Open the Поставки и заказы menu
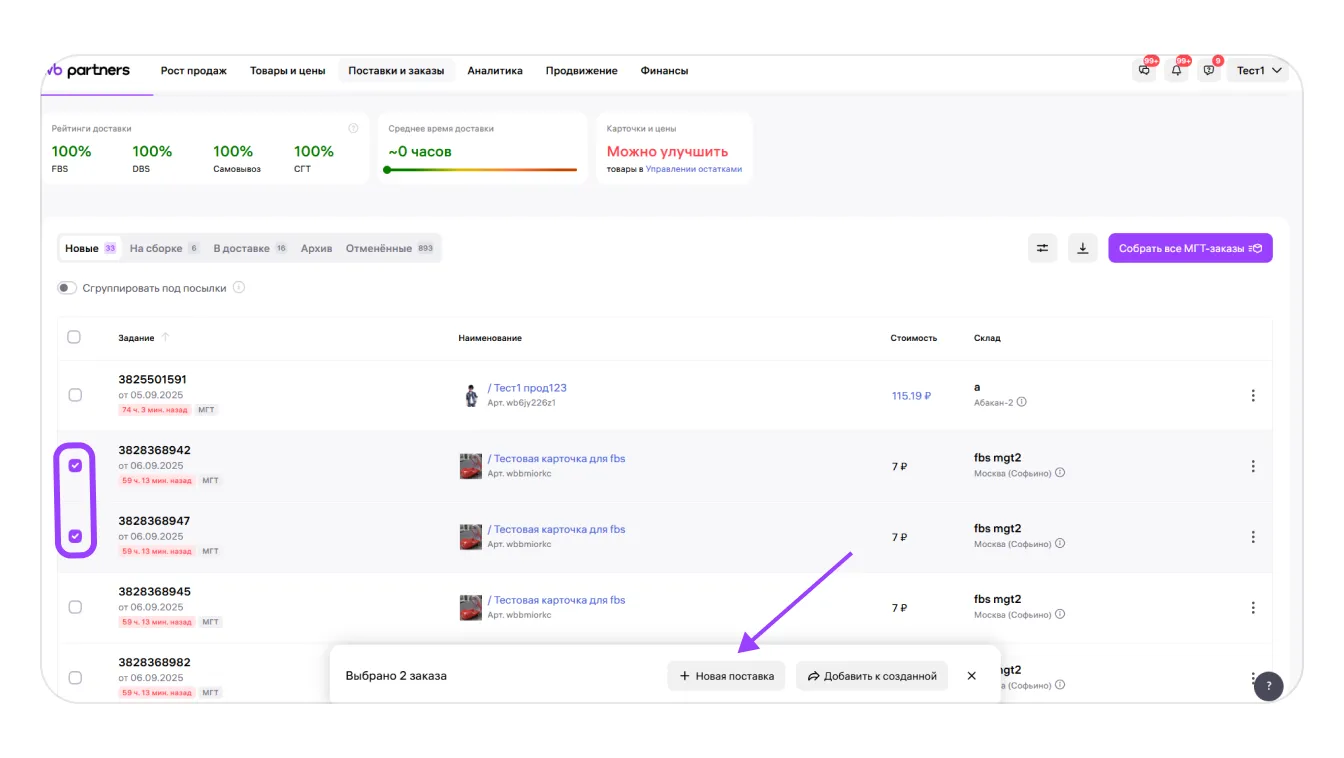Viewport: 1344px width, 758px height. coord(396,71)
